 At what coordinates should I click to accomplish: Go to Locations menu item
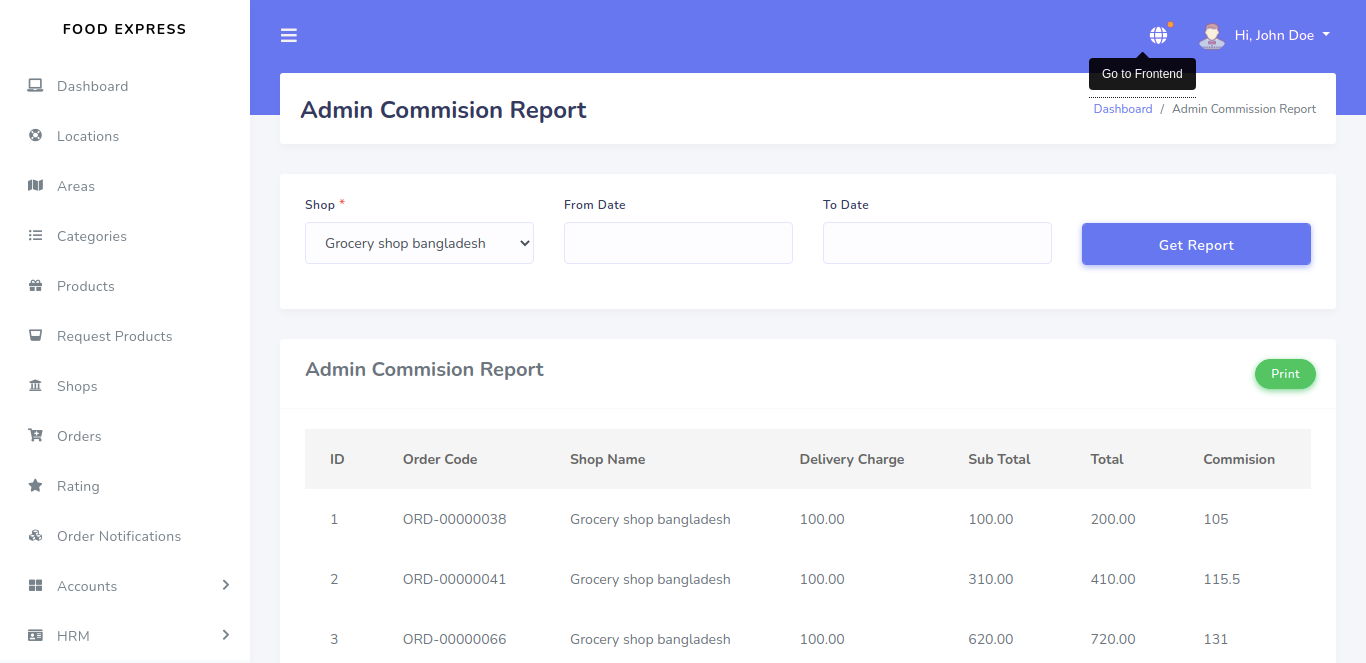[88, 136]
